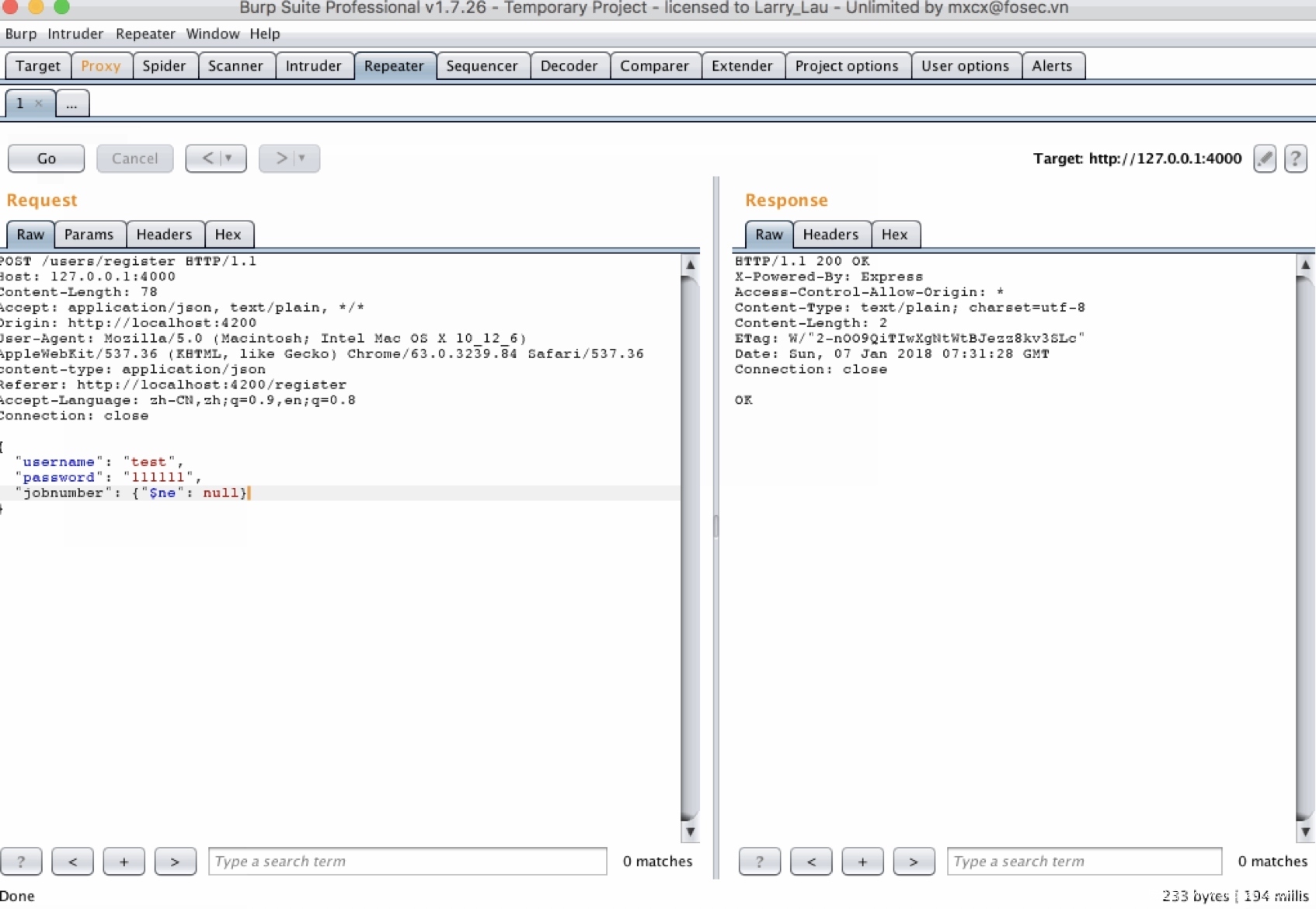This screenshot has height=909, width=1316.
Task: Open request search options plus button
Action: (124, 861)
